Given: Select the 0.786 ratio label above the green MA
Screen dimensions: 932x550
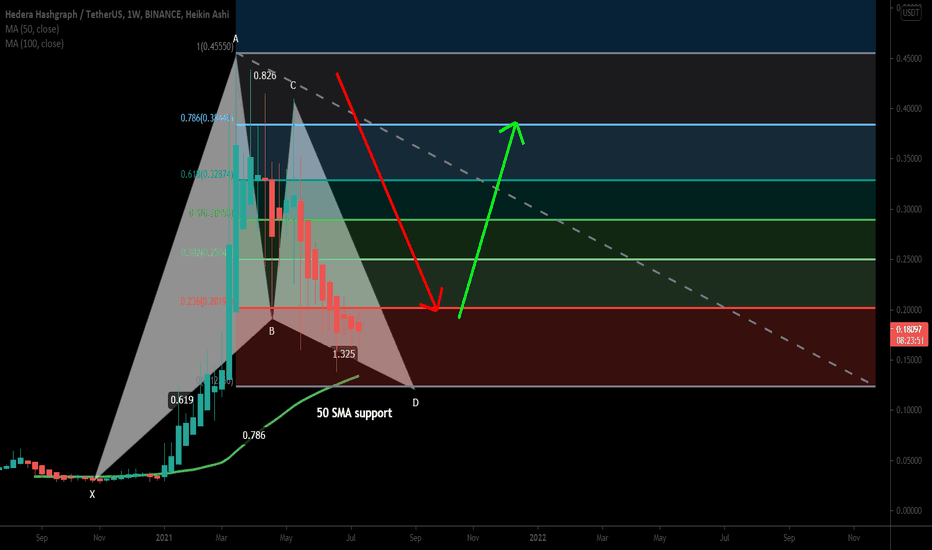Looking at the screenshot, I should [254, 435].
